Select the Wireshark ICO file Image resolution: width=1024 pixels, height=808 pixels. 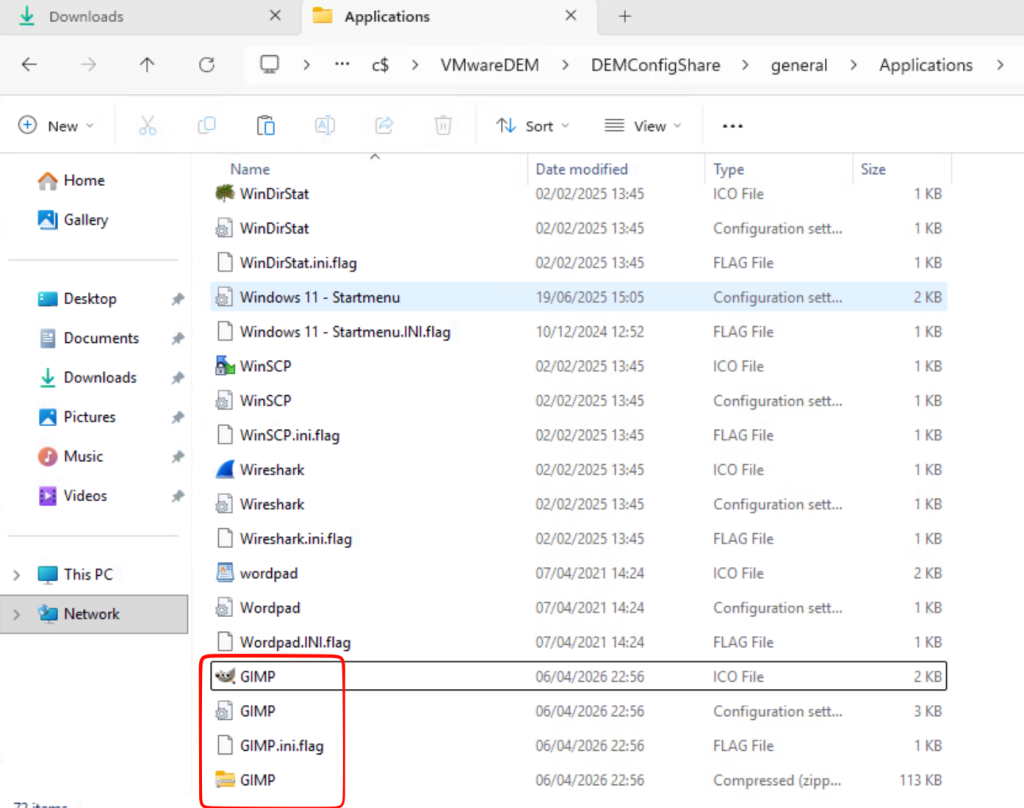coord(579,470)
